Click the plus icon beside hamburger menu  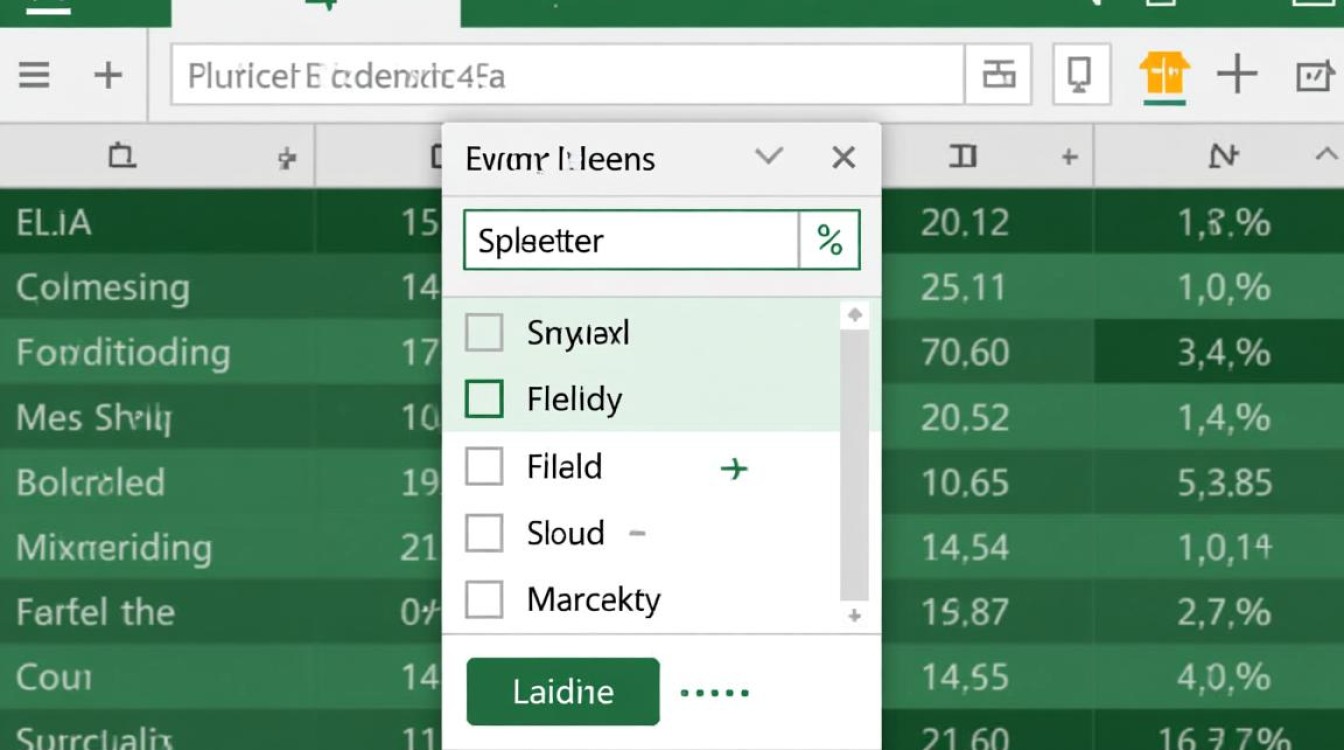point(107,75)
